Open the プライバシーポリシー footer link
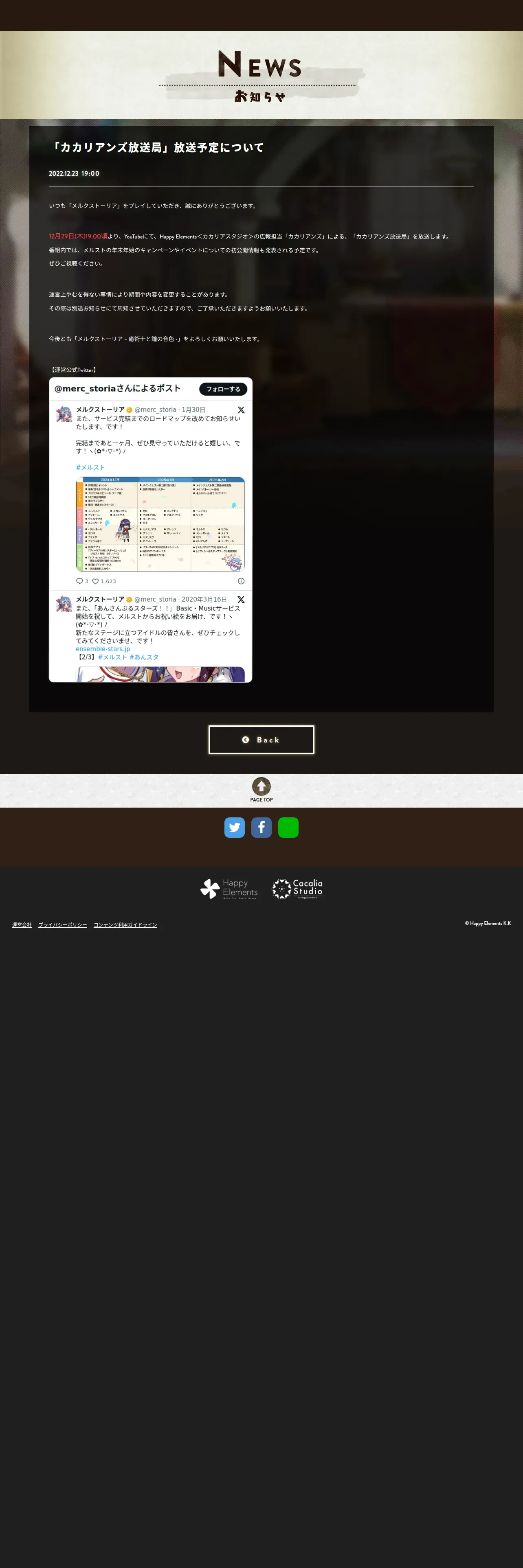Screen dimensions: 523x1568 point(63,924)
